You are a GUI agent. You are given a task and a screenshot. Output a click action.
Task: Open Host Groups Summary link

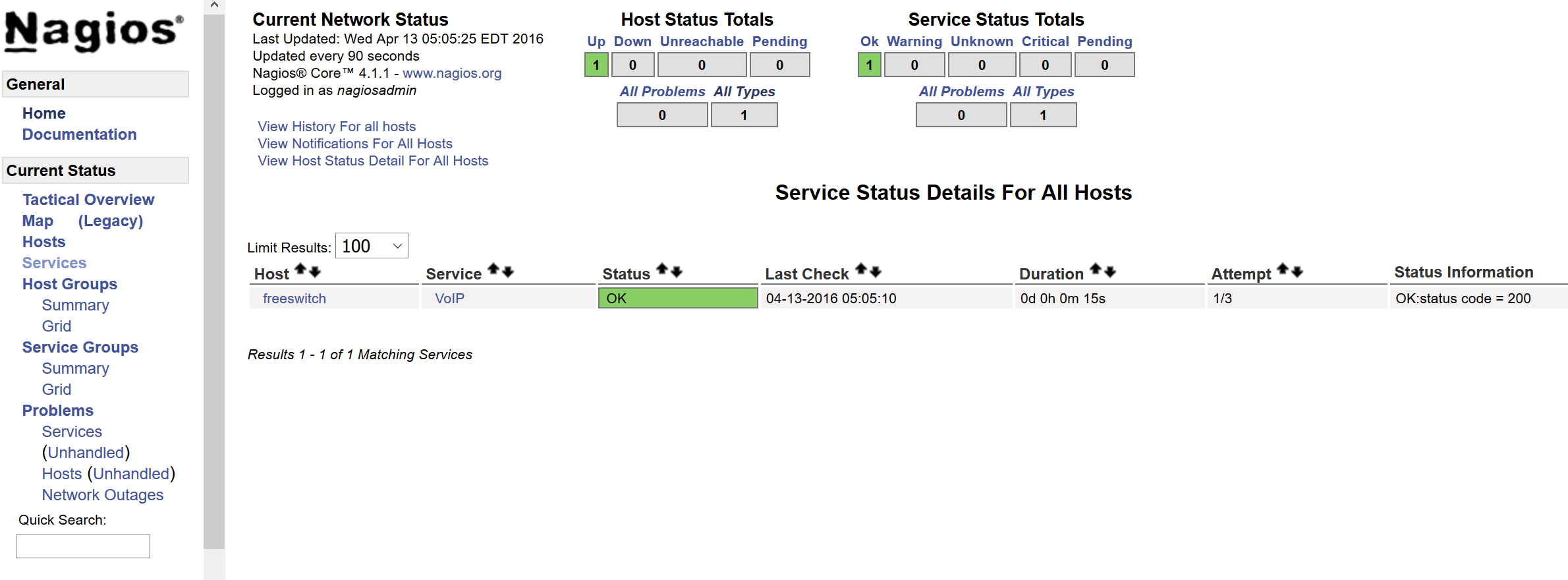point(76,305)
